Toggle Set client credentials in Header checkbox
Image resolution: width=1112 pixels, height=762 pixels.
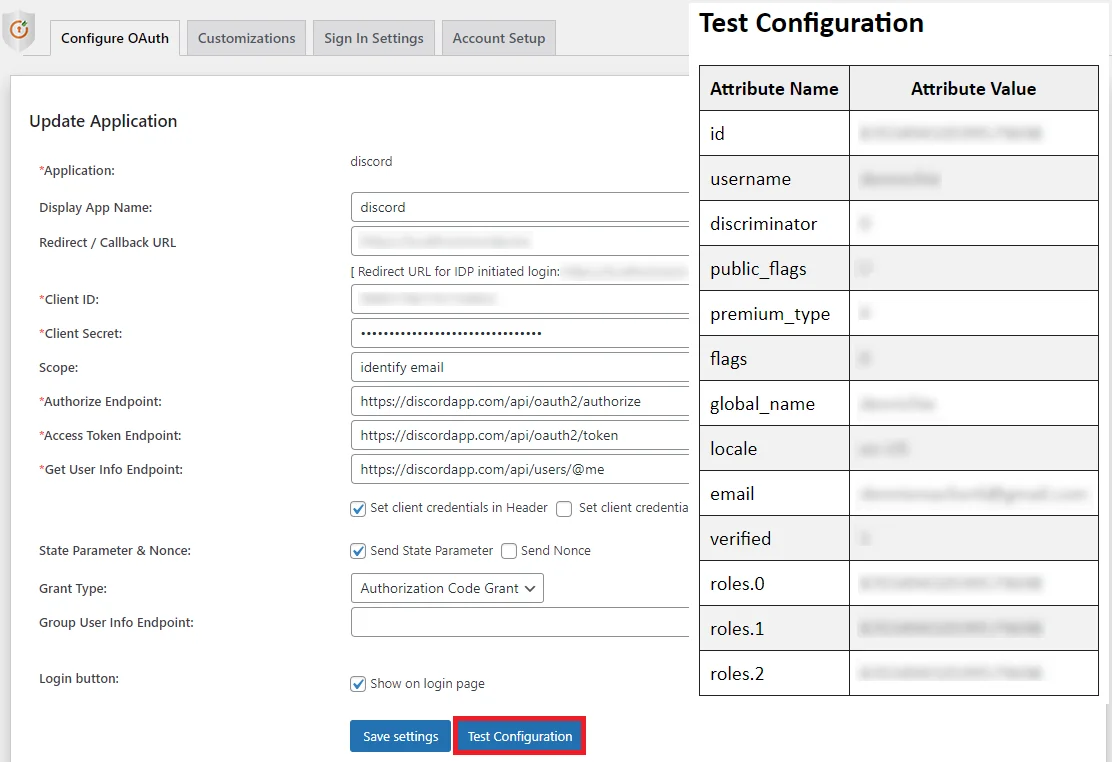[358, 509]
